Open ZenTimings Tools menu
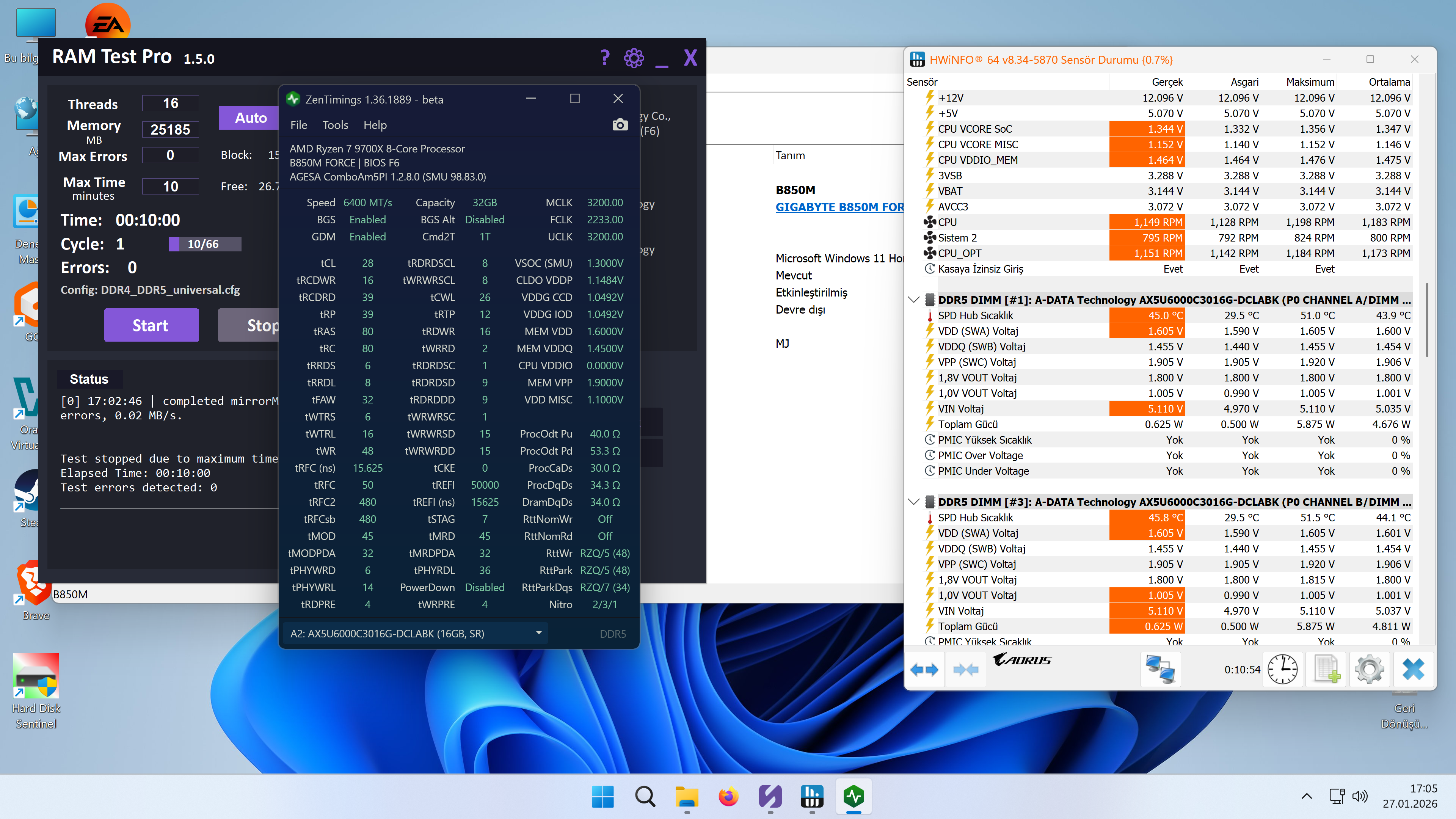The height and width of the screenshot is (819, 1456). 335,125
